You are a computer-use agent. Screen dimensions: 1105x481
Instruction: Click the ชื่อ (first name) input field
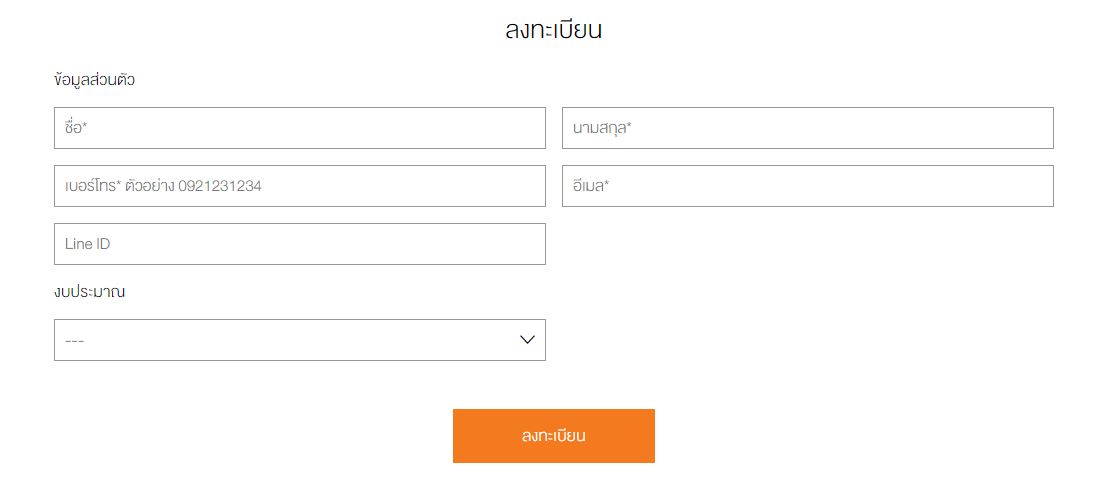click(300, 128)
